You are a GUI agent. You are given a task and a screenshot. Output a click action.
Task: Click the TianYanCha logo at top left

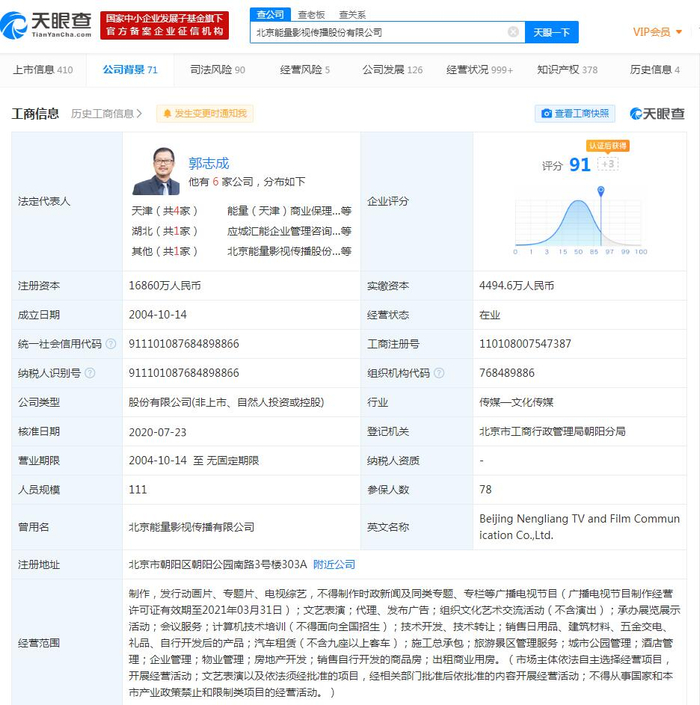46,25
